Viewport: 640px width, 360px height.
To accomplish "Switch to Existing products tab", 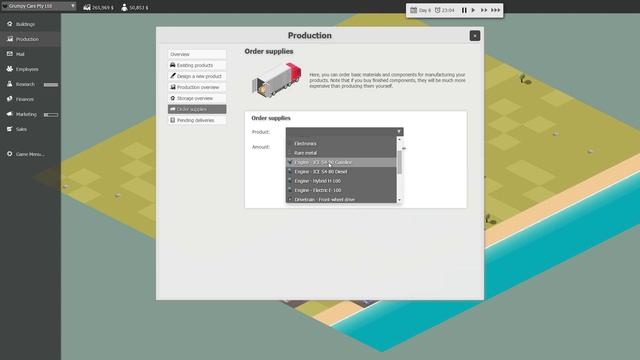I will [197, 65].
